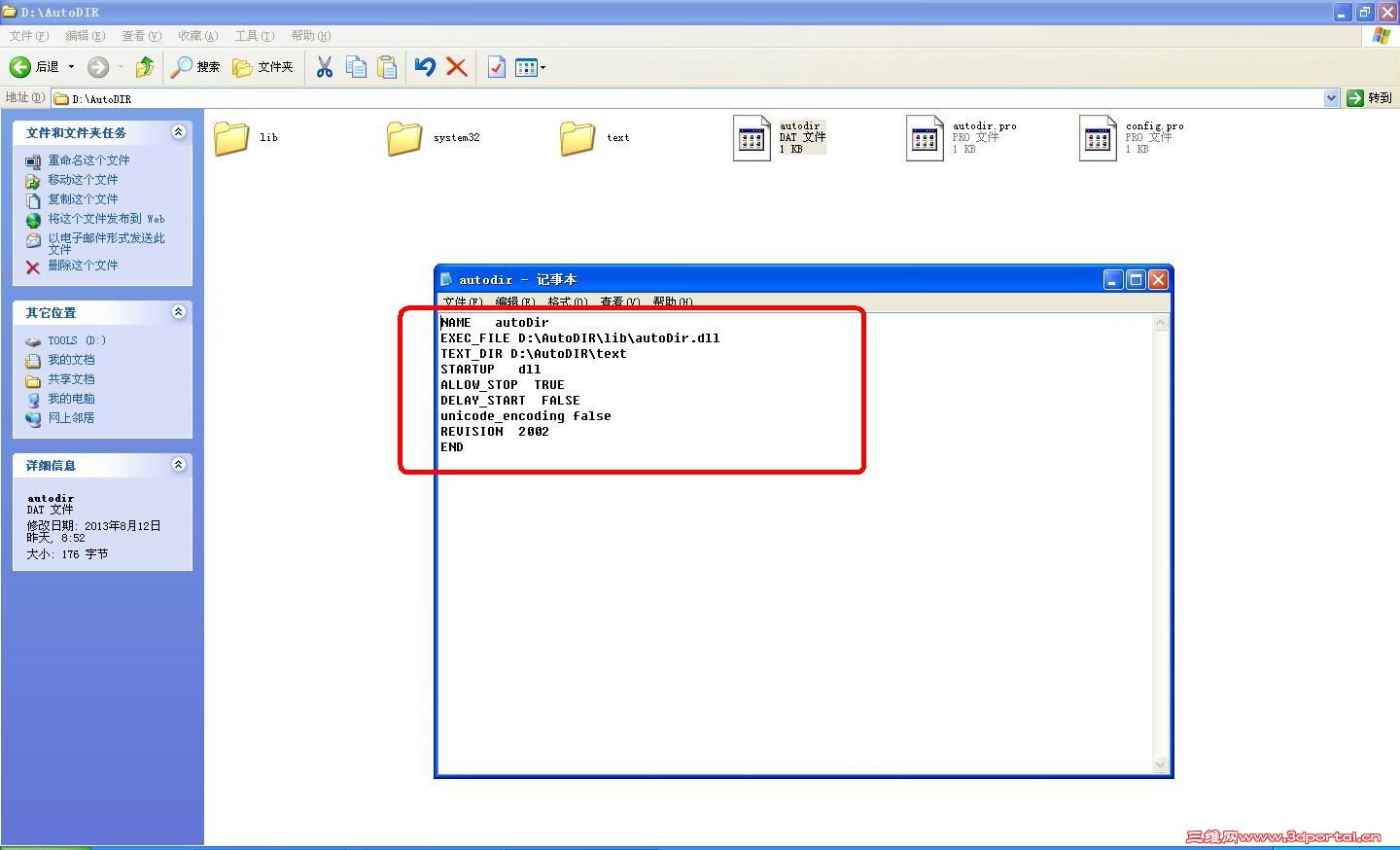Click 以电子邮件形式发送此文件 link
The height and width of the screenshot is (850, 1400).
pyautogui.click(x=106, y=243)
